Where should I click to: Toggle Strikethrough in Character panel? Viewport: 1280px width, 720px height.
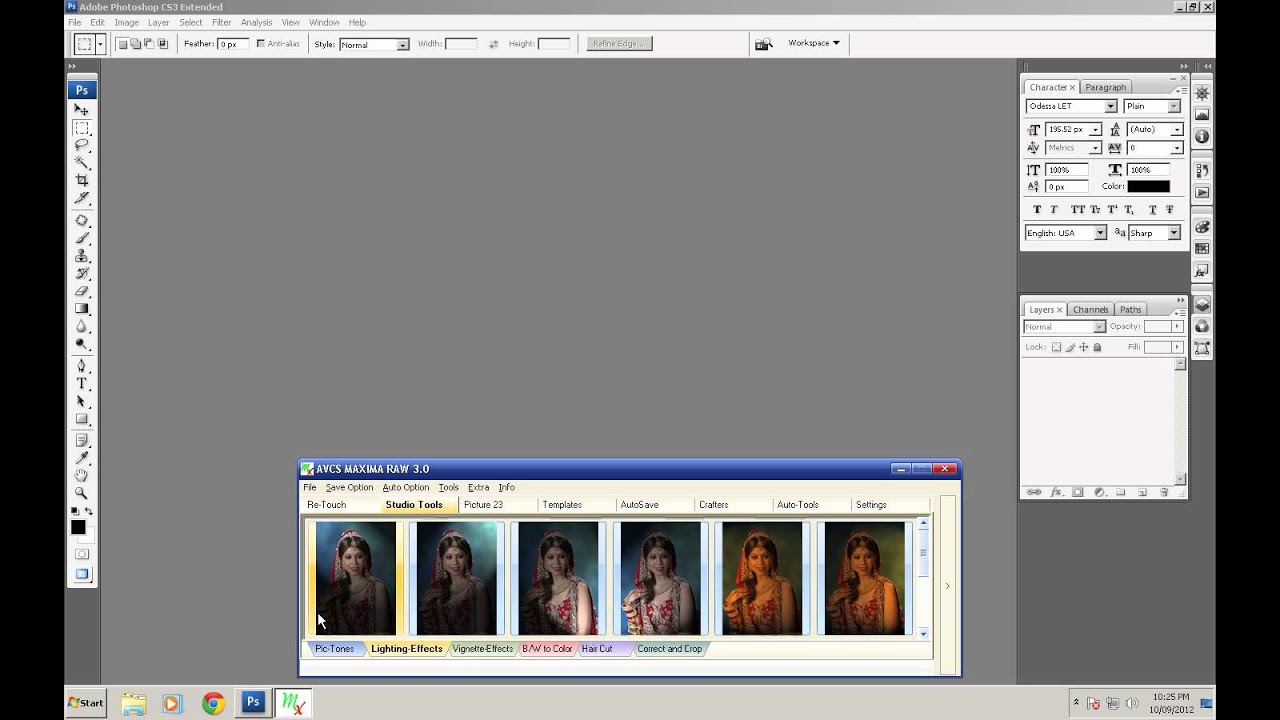[x=1169, y=209]
